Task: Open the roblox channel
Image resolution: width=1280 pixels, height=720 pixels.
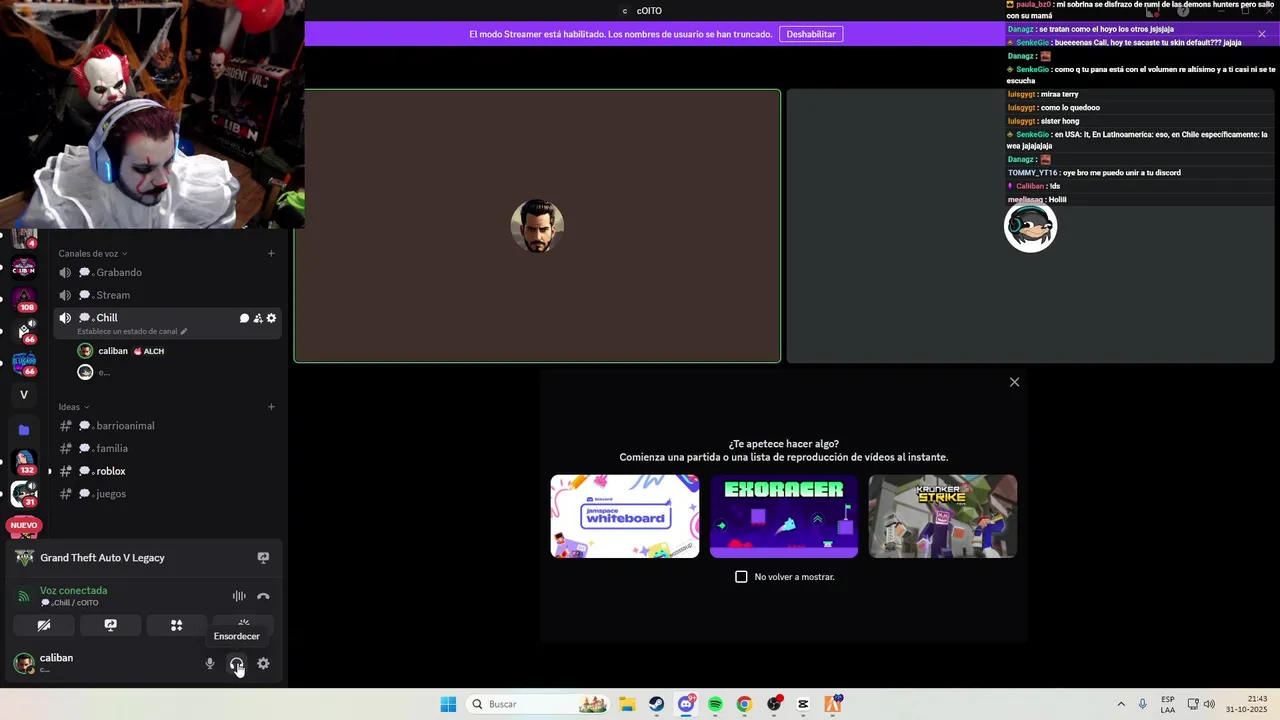Action: pos(167,471)
